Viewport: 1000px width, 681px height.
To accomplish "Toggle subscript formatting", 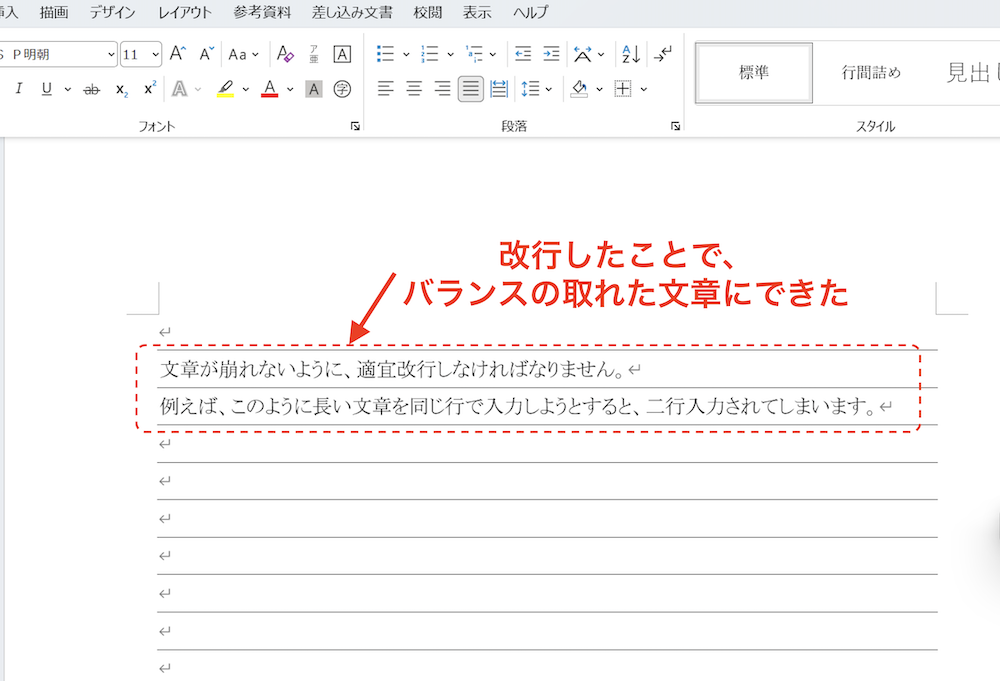I will [x=122, y=89].
